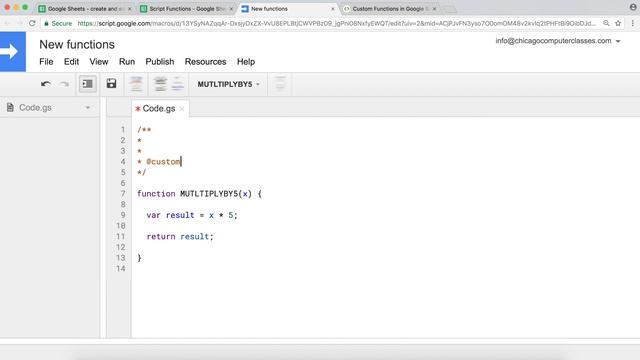
Task: Close the Code.gs editor tab
Action: pyautogui.click(x=182, y=109)
